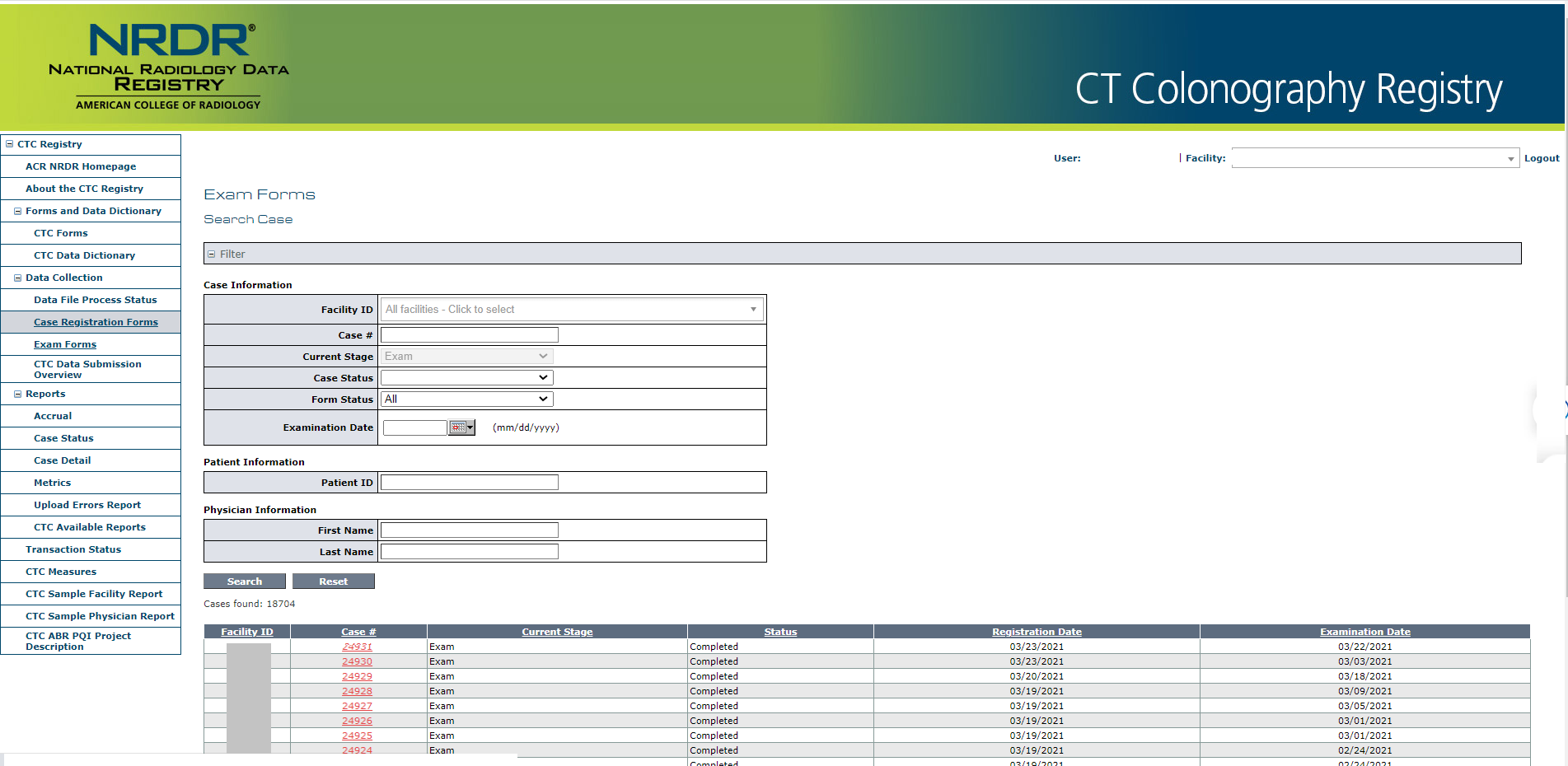Open Data File Process Status
This screenshot has width=1568, height=766.
tap(95, 300)
